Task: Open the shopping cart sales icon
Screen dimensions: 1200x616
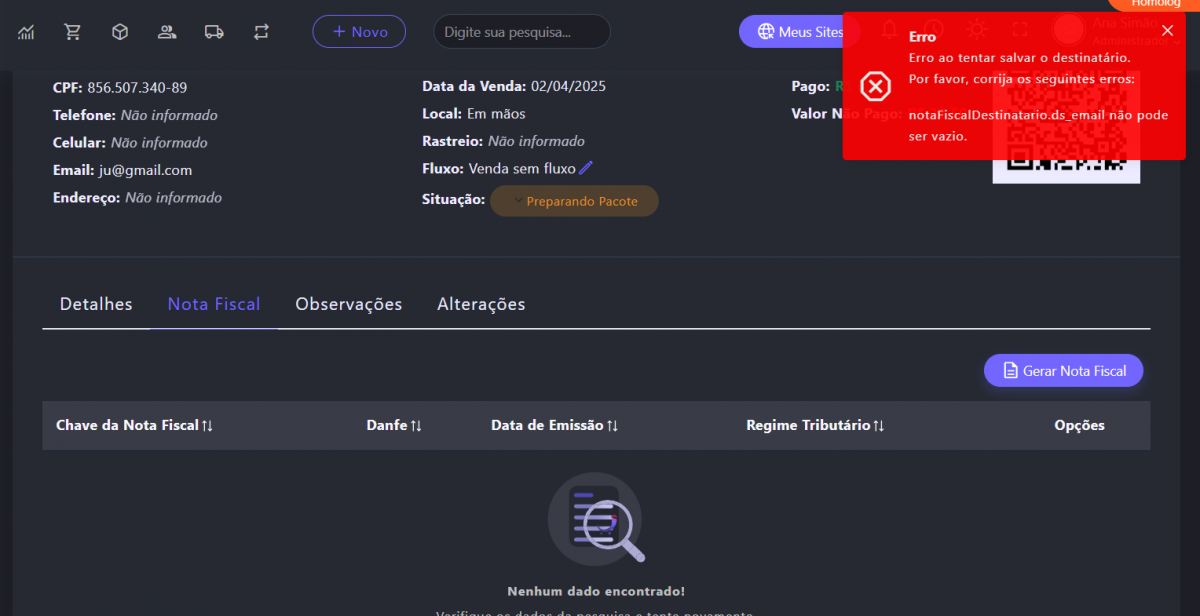Action: 73,32
